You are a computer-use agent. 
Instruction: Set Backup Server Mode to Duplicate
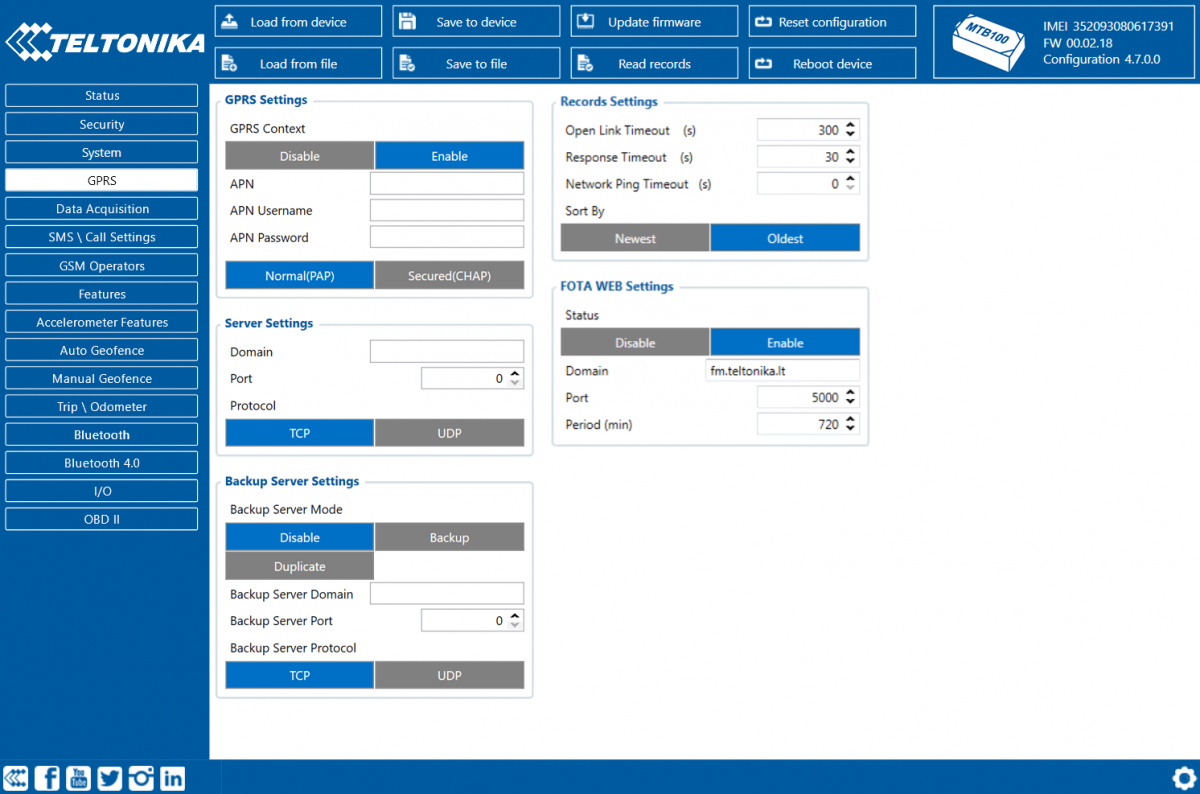[299, 565]
